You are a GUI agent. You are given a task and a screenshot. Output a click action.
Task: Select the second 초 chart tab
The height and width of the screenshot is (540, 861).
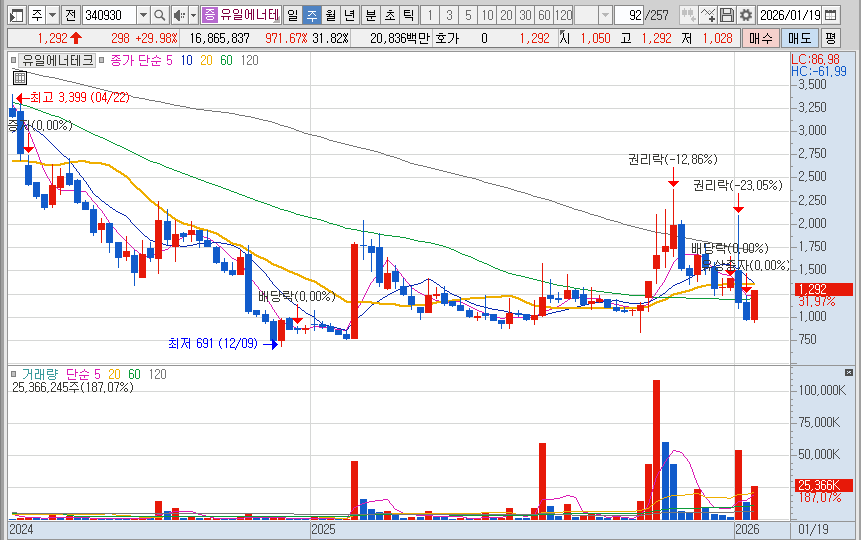[390, 15]
